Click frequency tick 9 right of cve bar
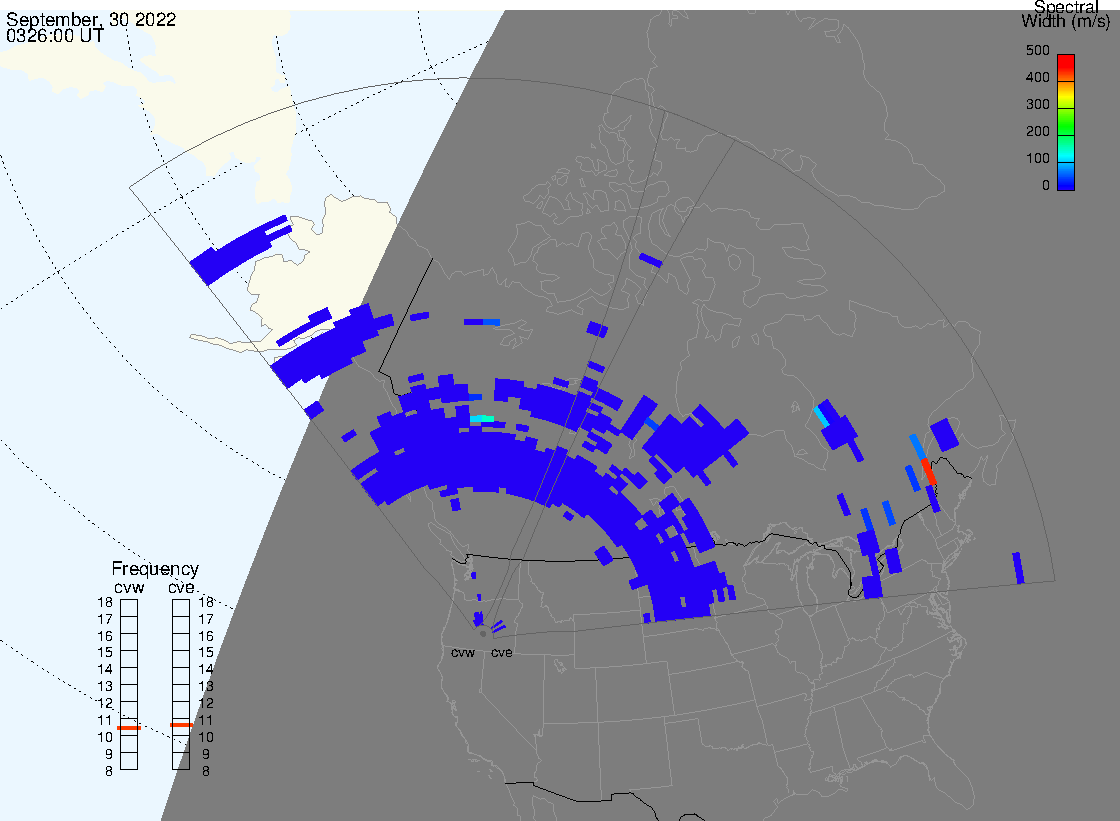This screenshot has width=1120, height=821. [206, 754]
